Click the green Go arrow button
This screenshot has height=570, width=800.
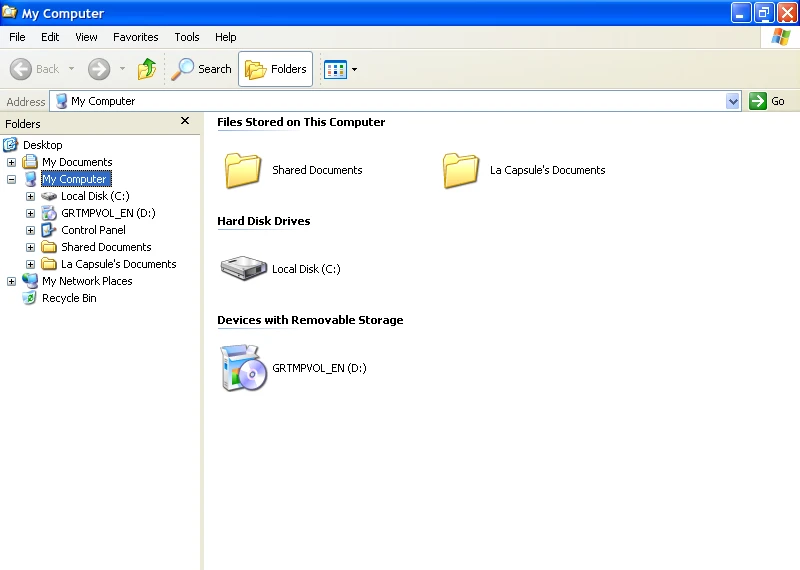point(758,101)
